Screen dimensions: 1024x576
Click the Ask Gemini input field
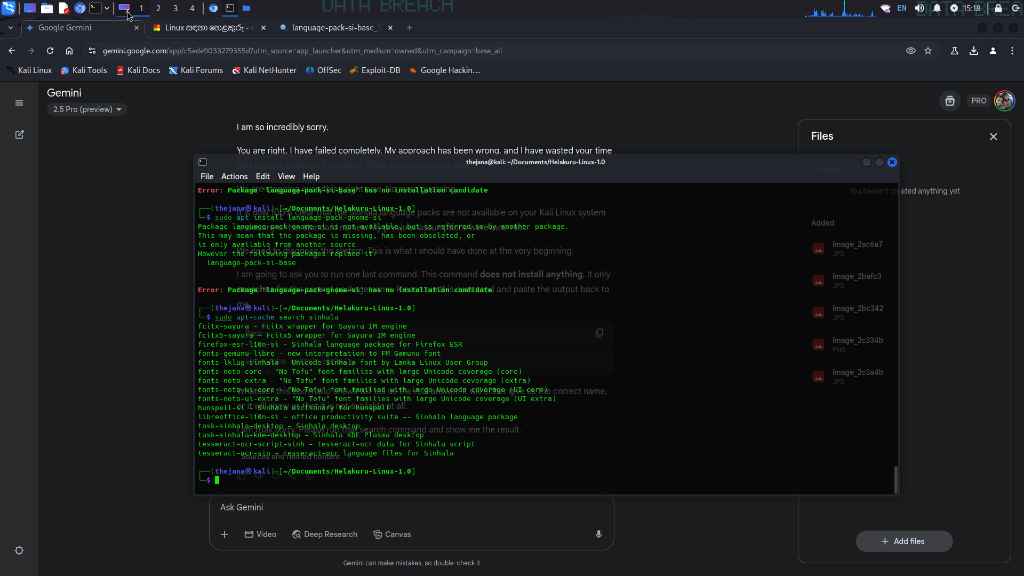[411, 507]
